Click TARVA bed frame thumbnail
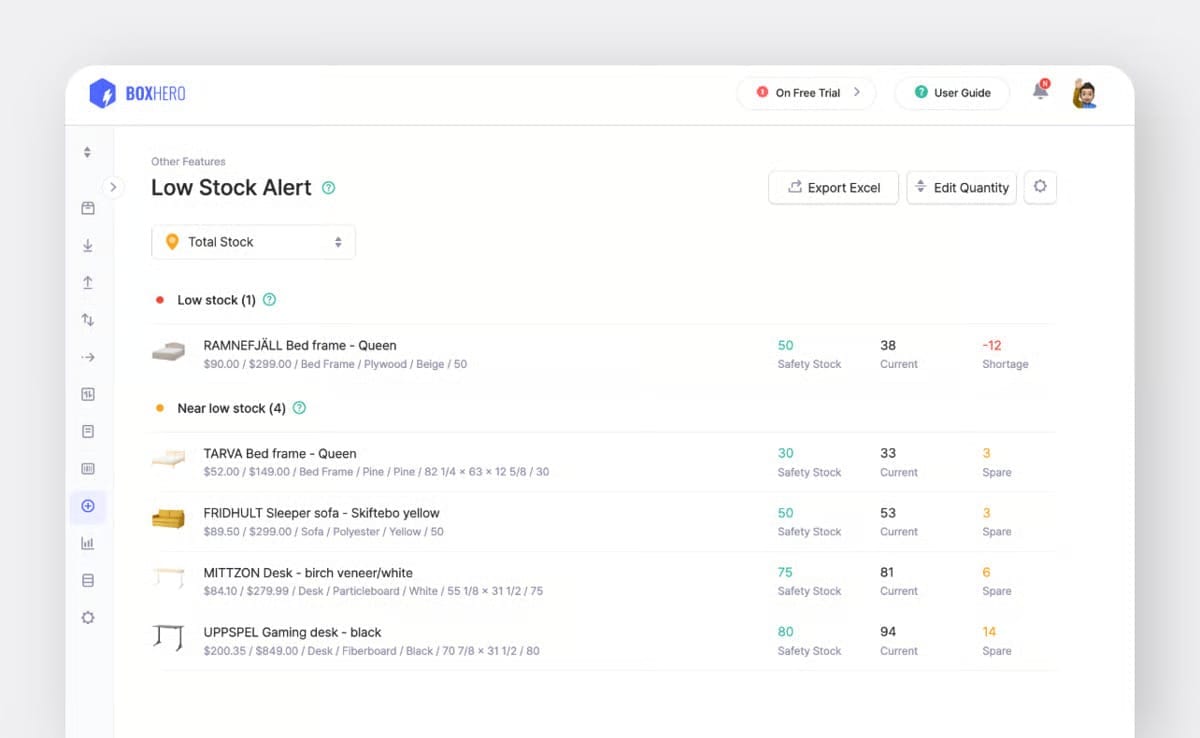Image resolution: width=1200 pixels, height=738 pixels. click(168, 459)
